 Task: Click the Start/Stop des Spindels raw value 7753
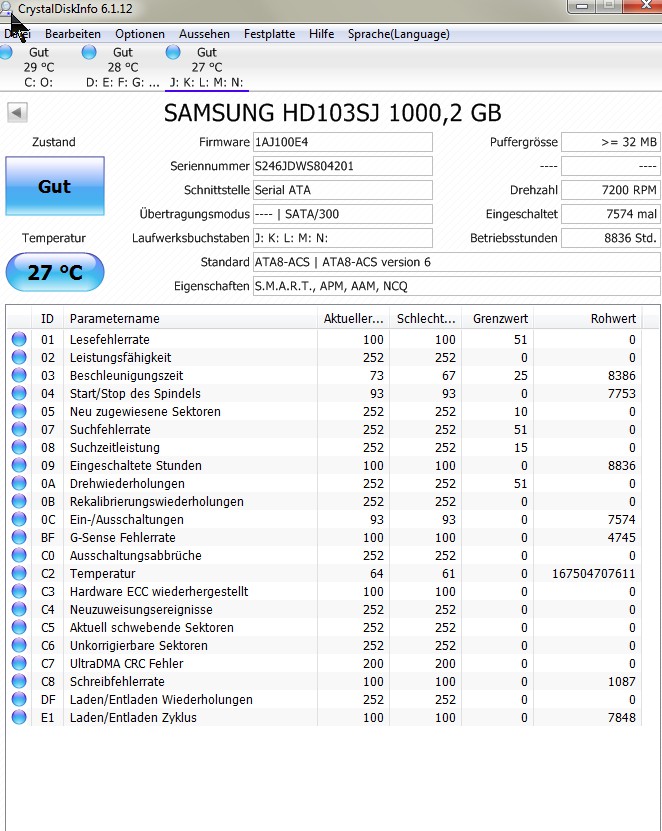621,393
